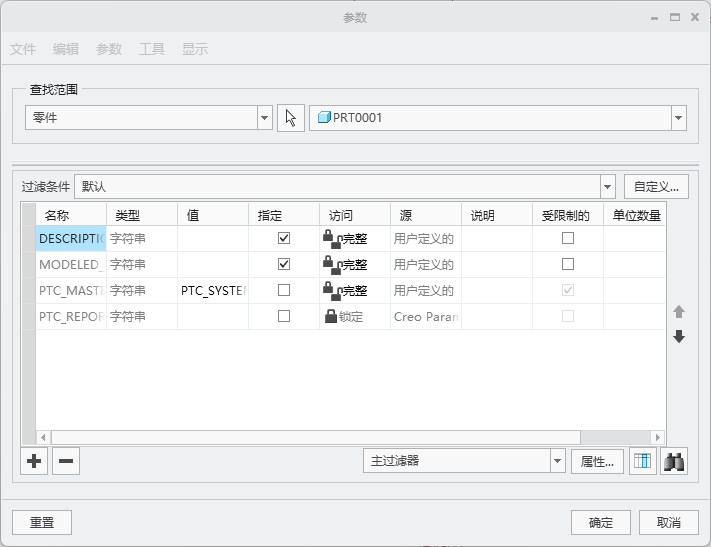Click the 值 column header
Viewport: 711px width, 547px height.
[213, 215]
